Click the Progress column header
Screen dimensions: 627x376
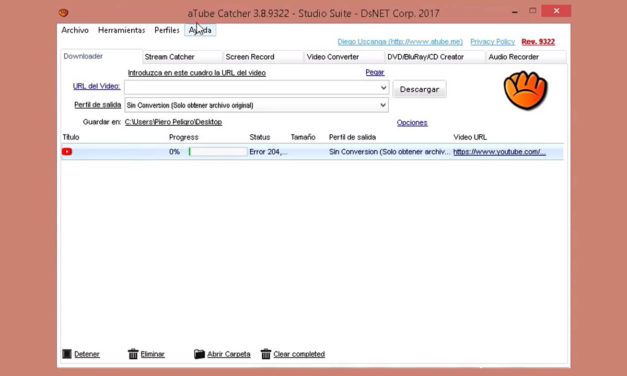click(x=184, y=137)
